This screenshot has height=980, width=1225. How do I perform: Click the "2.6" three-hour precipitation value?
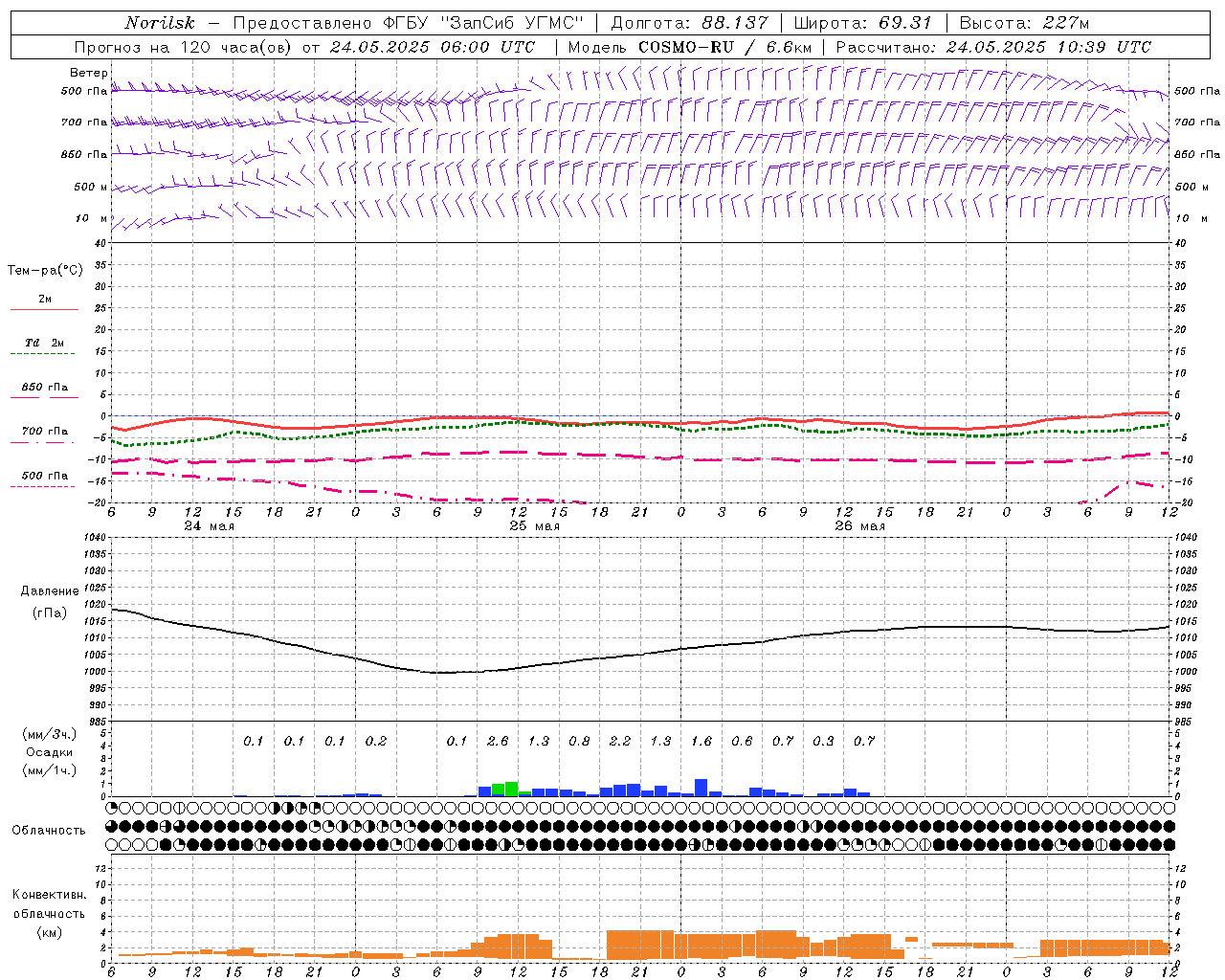[x=498, y=742]
